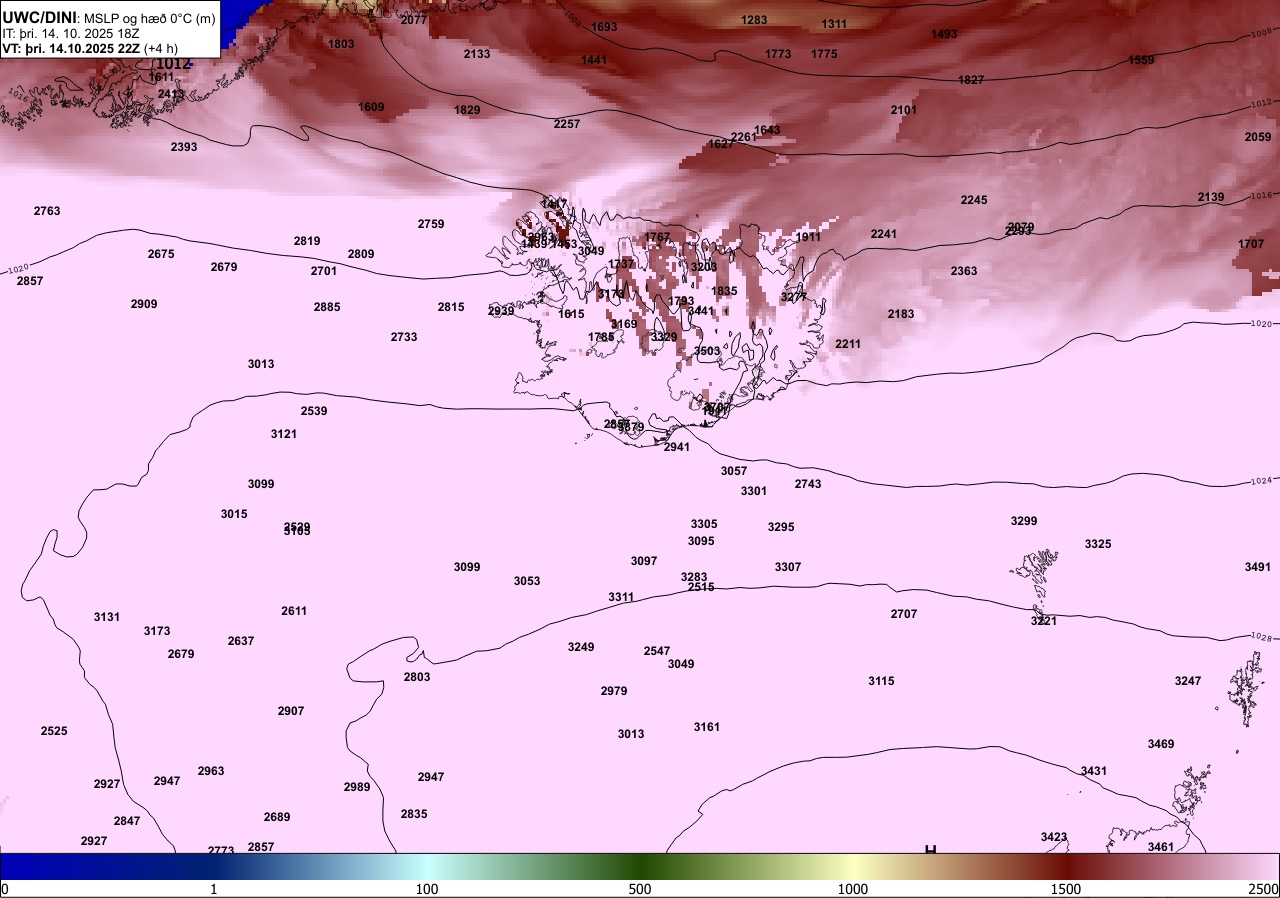This screenshot has height=898, width=1280.
Task: Click the 1024 isobar label
Action: (1262, 482)
